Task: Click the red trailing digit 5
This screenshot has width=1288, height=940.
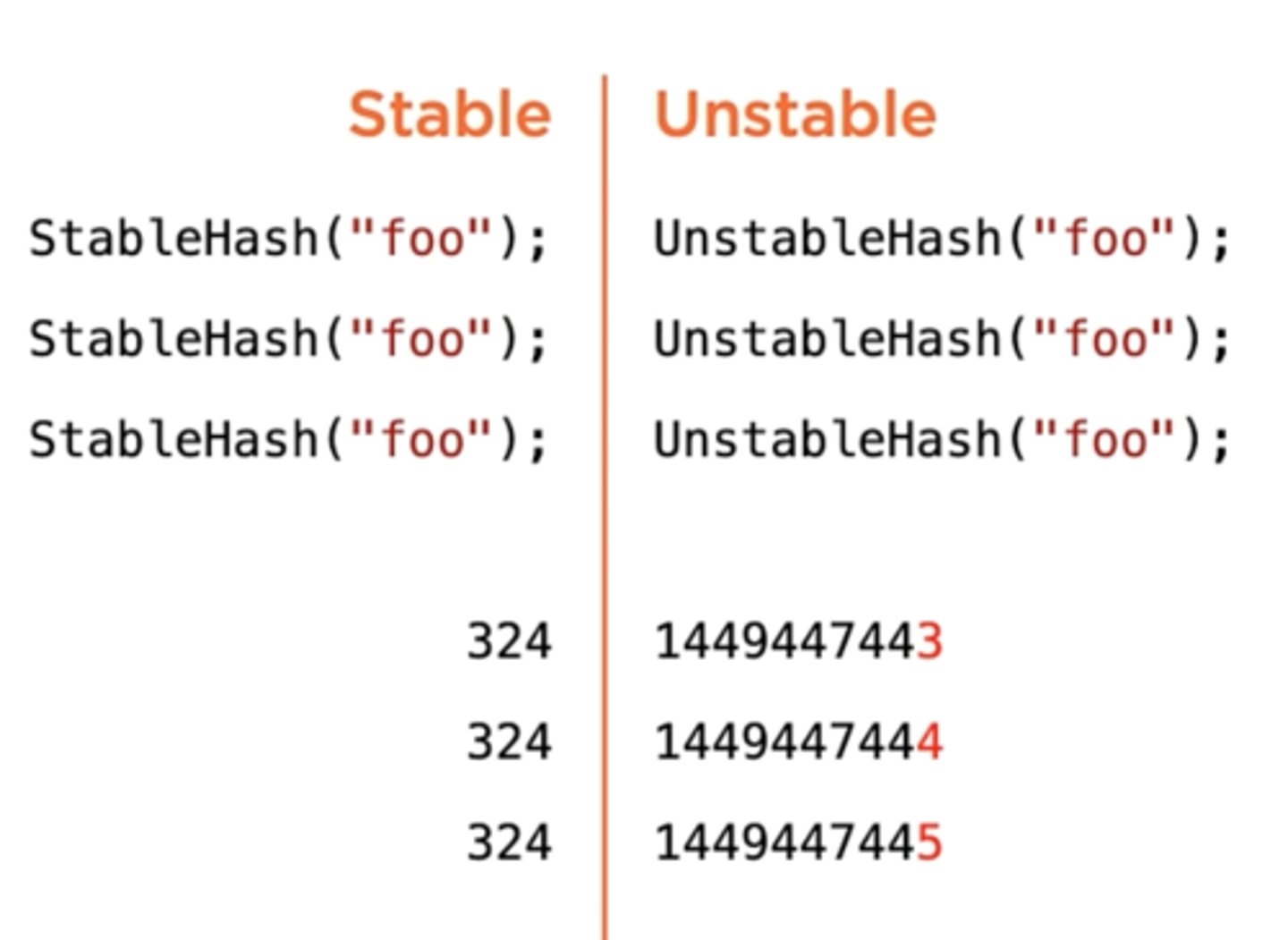Action: (x=930, y=843)
